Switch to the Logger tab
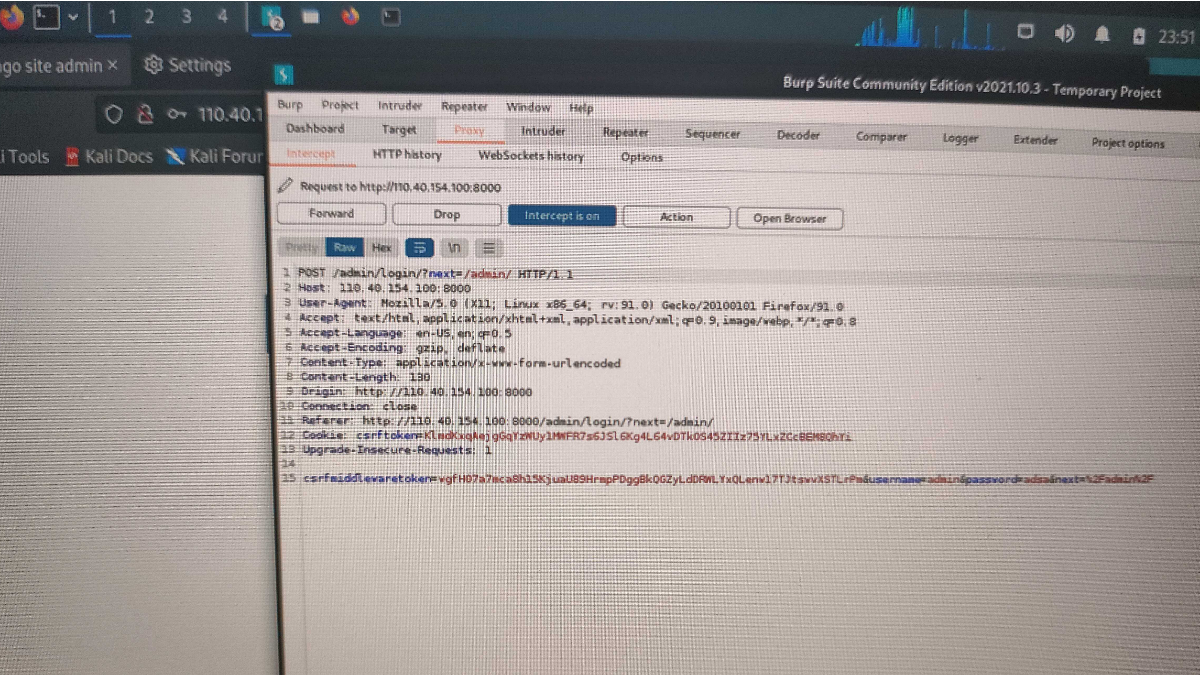This screenshot has height=675, width=1200. coord(960,139)
